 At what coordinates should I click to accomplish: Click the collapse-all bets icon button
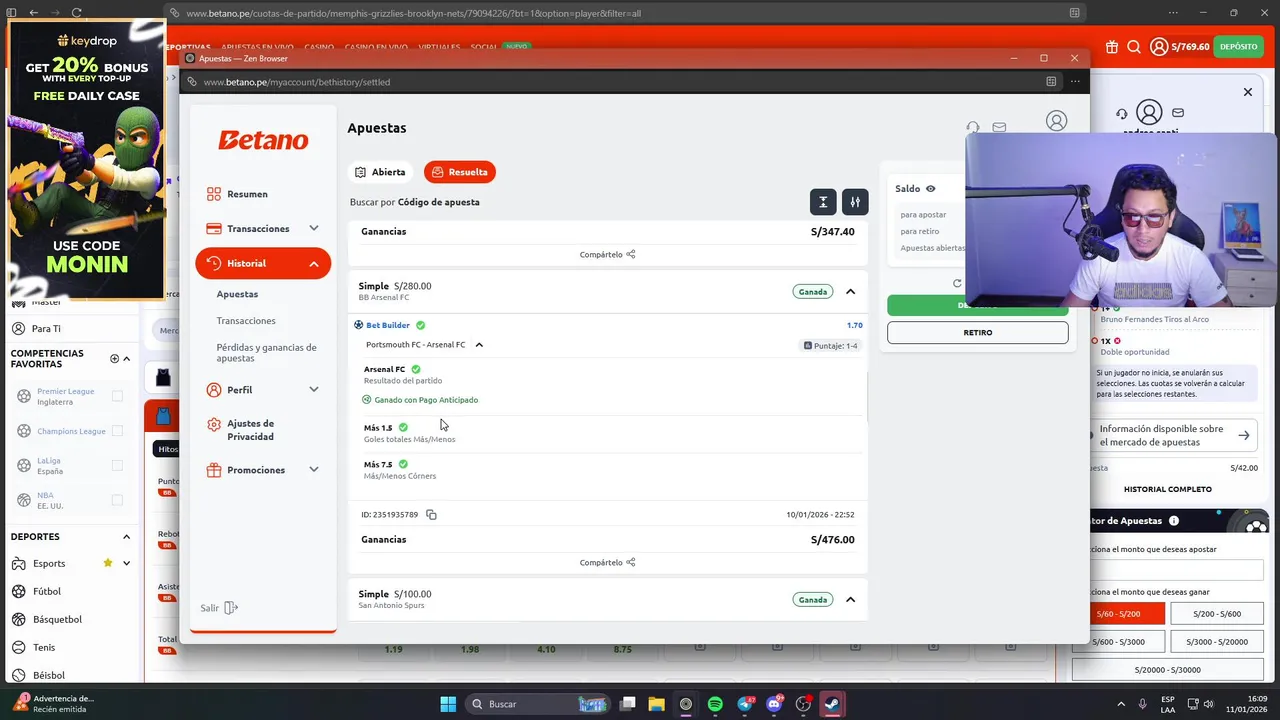(x=822, y=202)
